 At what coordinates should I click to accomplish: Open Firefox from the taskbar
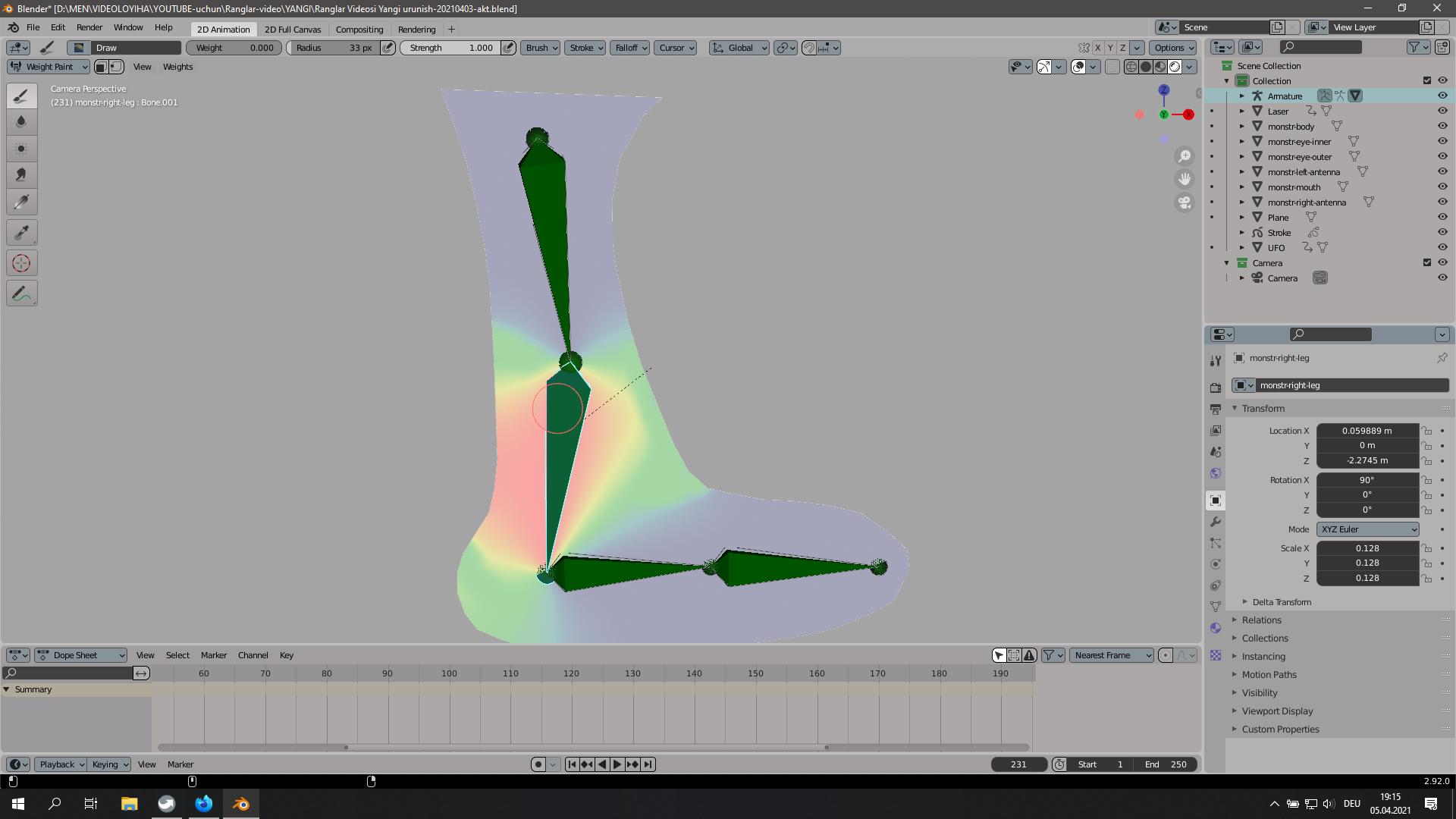(204, 804)
